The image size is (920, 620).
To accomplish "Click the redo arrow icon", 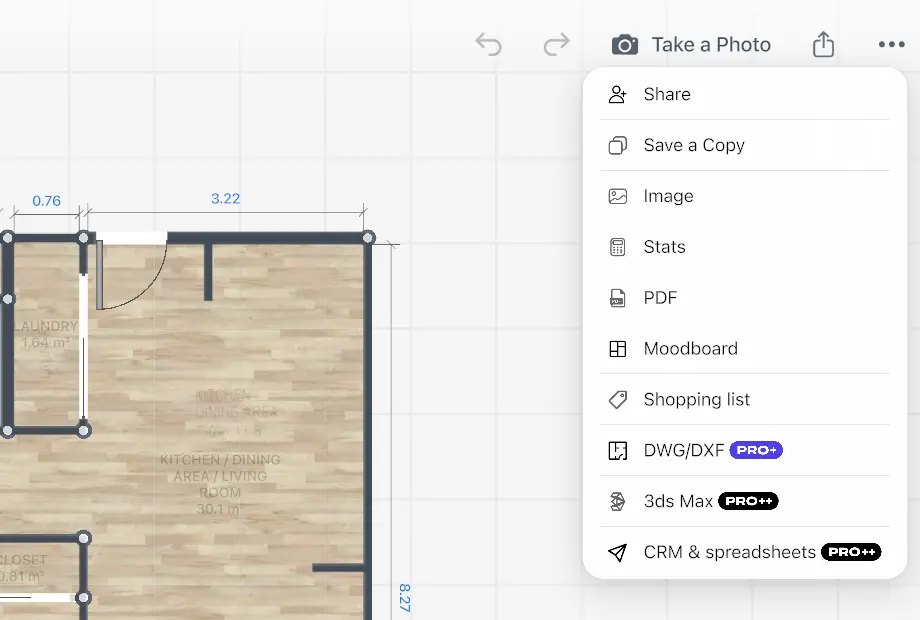I will (x=556, y=45).
